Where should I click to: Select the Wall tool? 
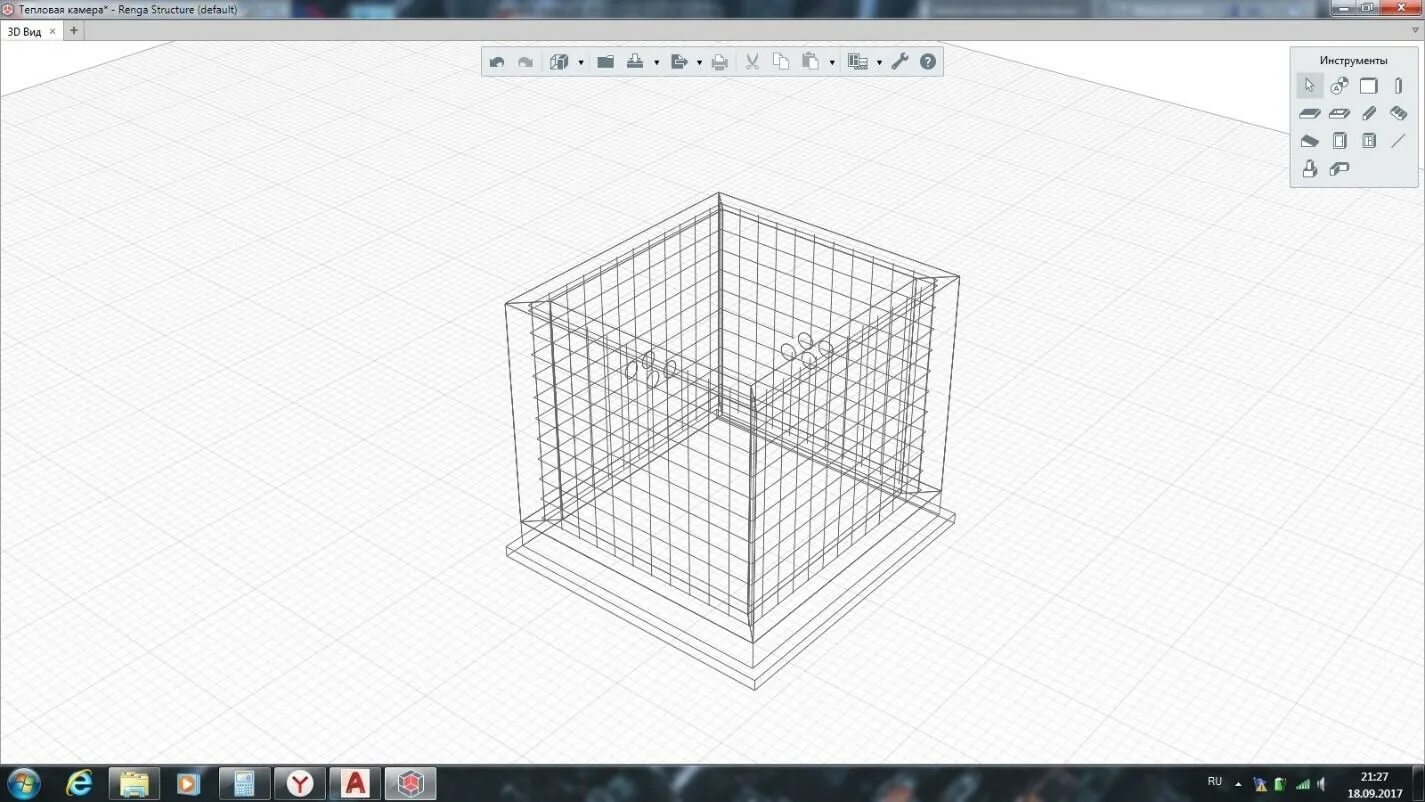click(x=1369, y=86)
